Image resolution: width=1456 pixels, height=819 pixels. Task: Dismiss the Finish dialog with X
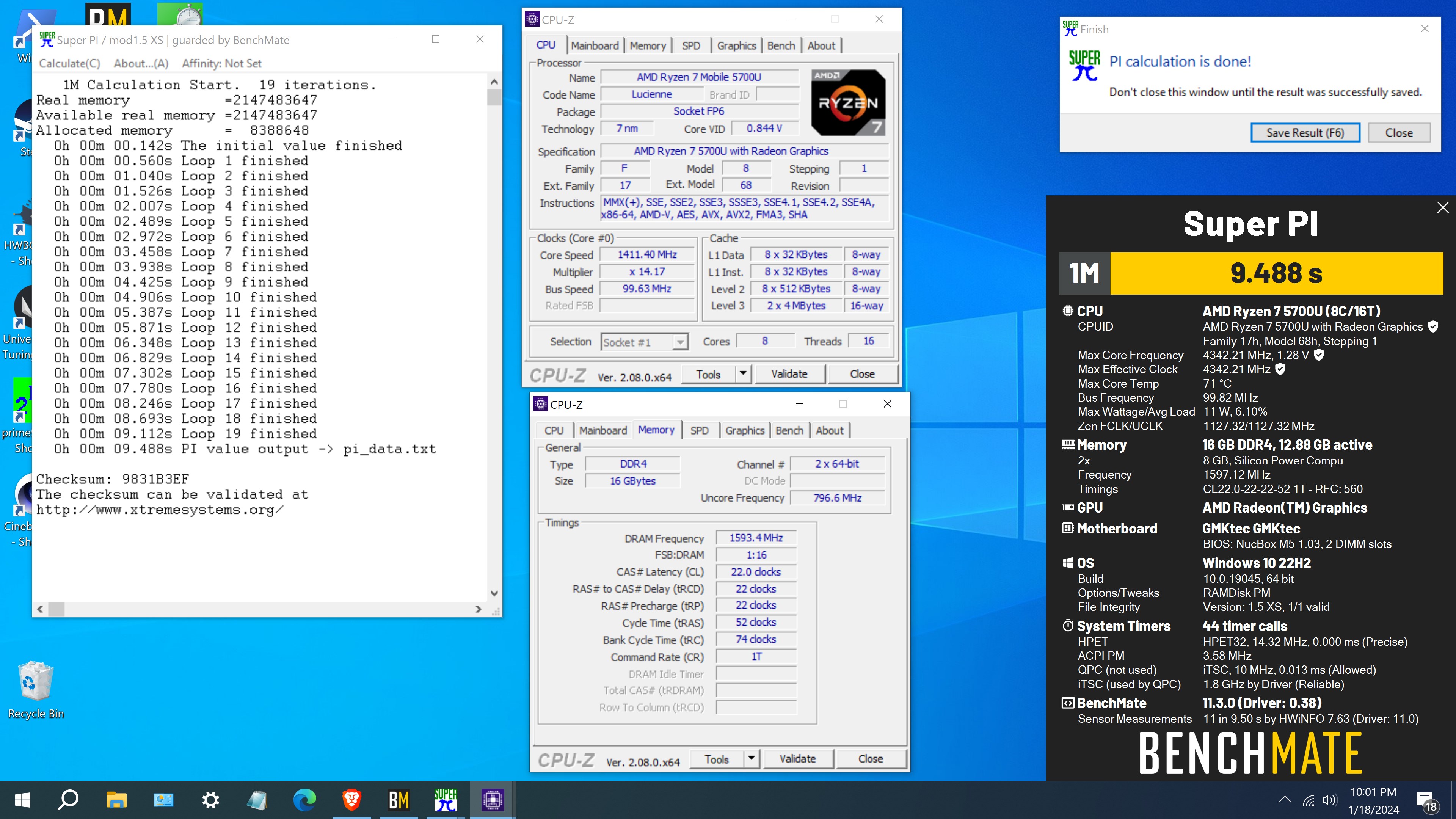pos(1425,28)
